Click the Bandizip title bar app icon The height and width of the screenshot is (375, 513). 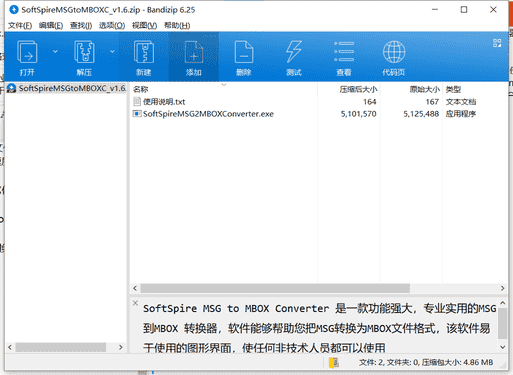tap(14, 10)
